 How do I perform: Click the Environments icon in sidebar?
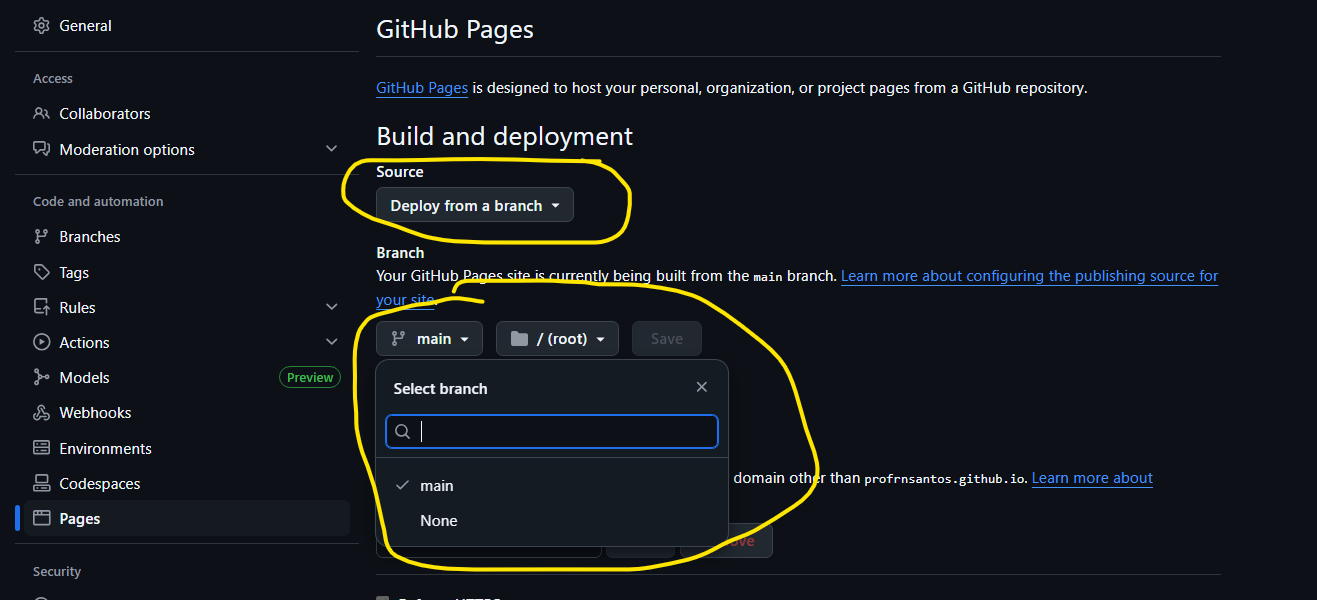pos(41,448)
